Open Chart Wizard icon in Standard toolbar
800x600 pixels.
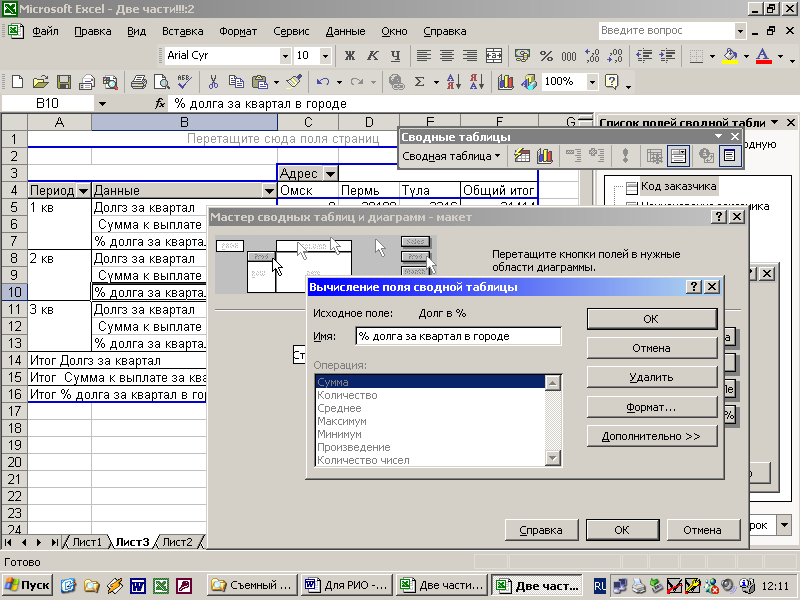pyautogui.click(x=505, y=82)
